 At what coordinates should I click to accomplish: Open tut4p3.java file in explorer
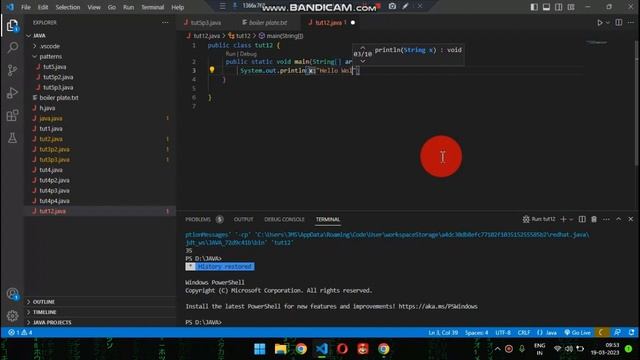coord(54,191)
